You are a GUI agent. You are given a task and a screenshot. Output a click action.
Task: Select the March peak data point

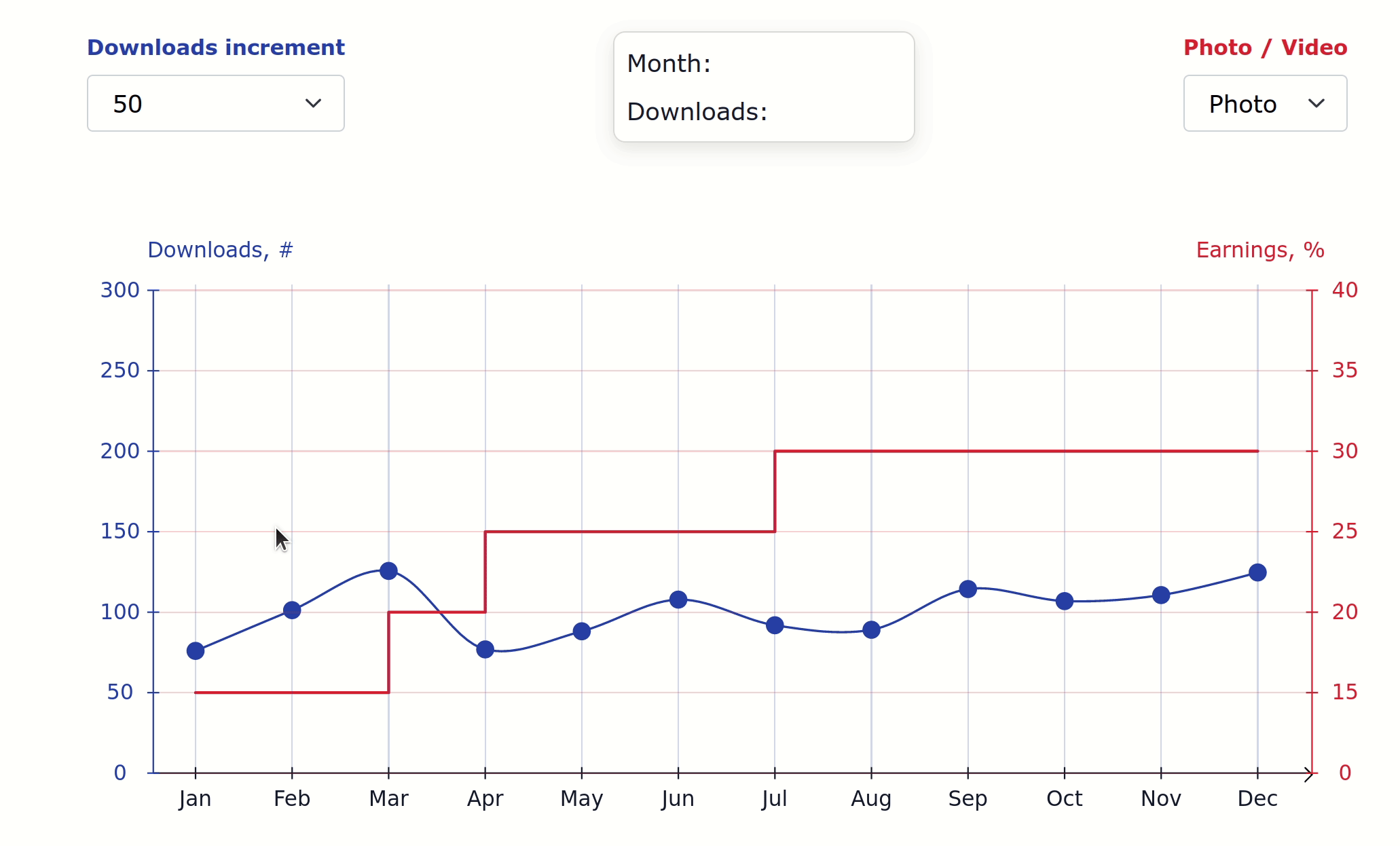(388, 571)
